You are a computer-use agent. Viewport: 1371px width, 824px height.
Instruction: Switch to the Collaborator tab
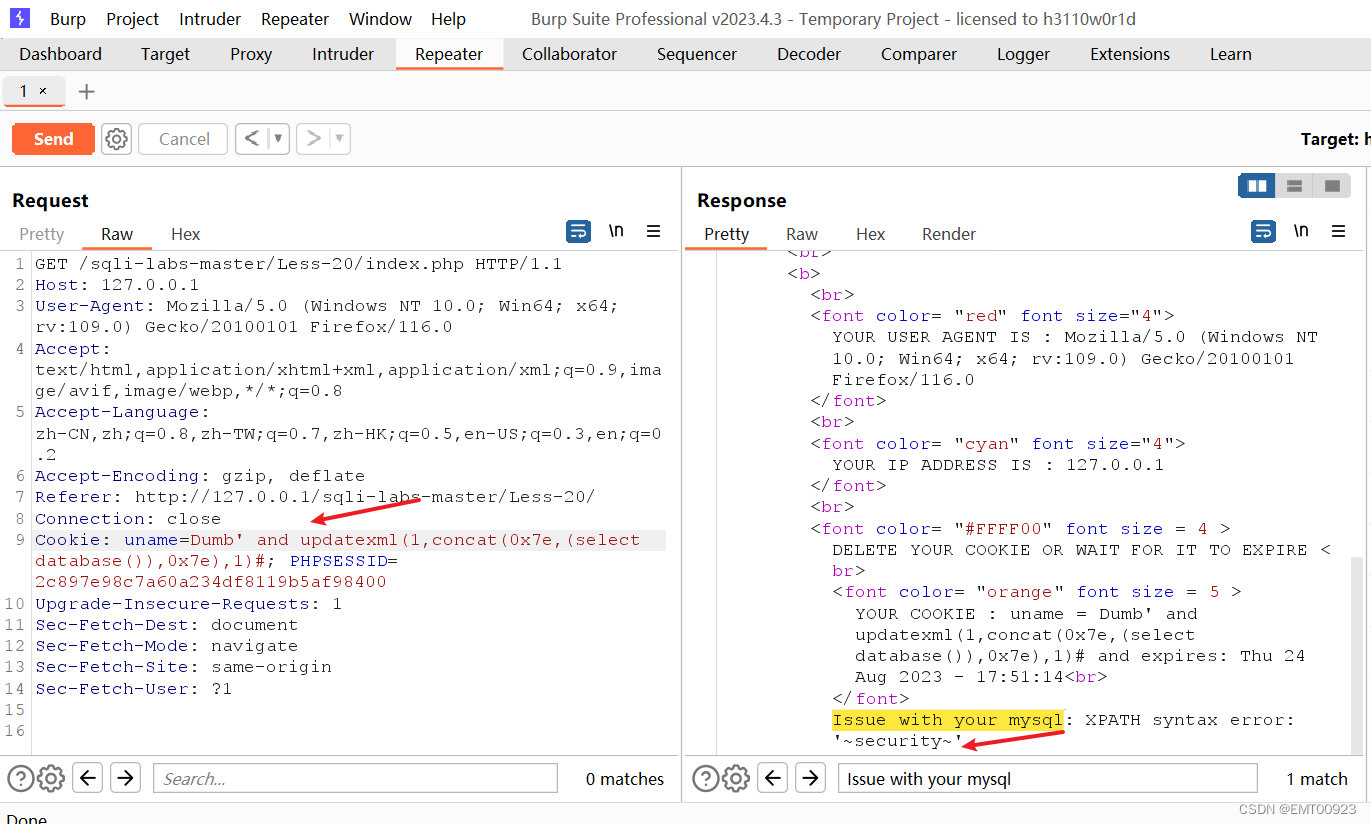[570, 54]
